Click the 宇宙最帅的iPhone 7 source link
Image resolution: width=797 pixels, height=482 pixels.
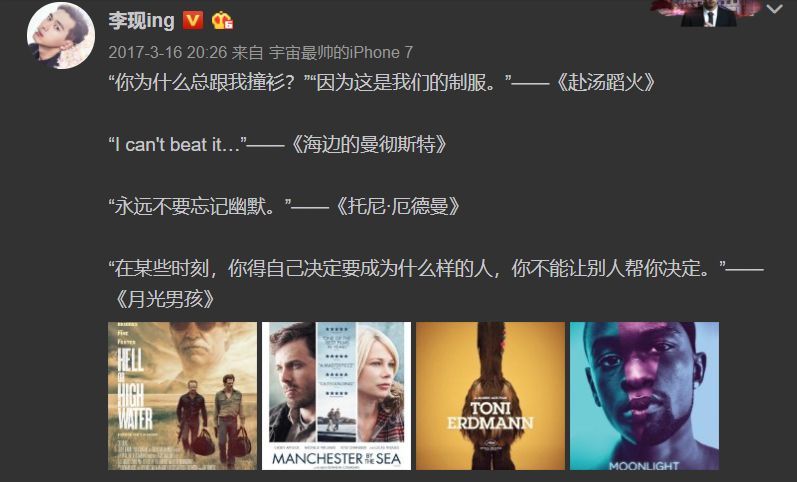point(341,52)
